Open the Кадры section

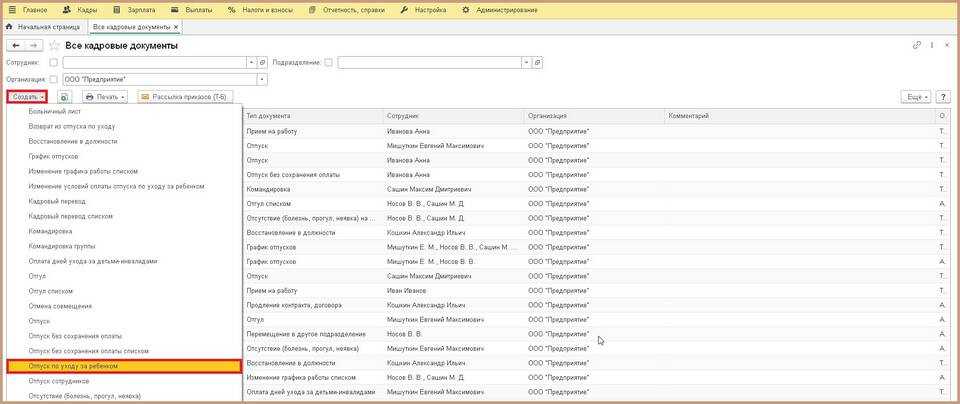(x=79, y=10)
